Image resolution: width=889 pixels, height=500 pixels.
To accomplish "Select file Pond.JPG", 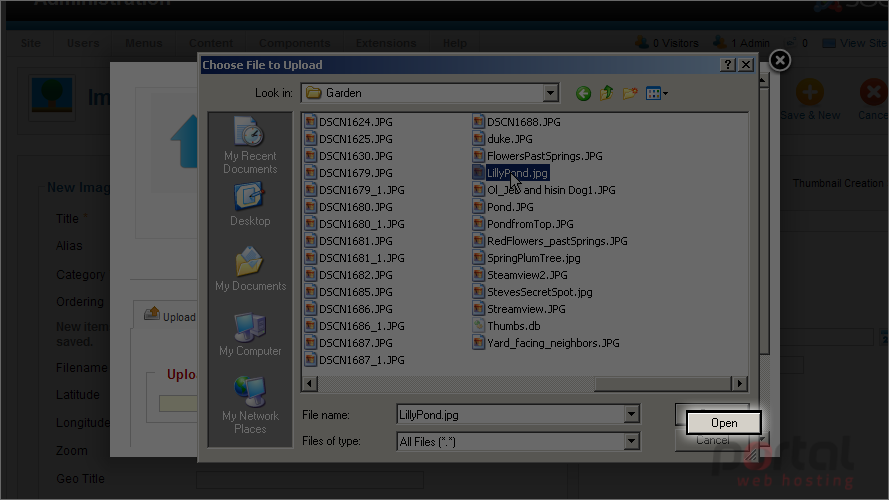I will pos(503,207).
